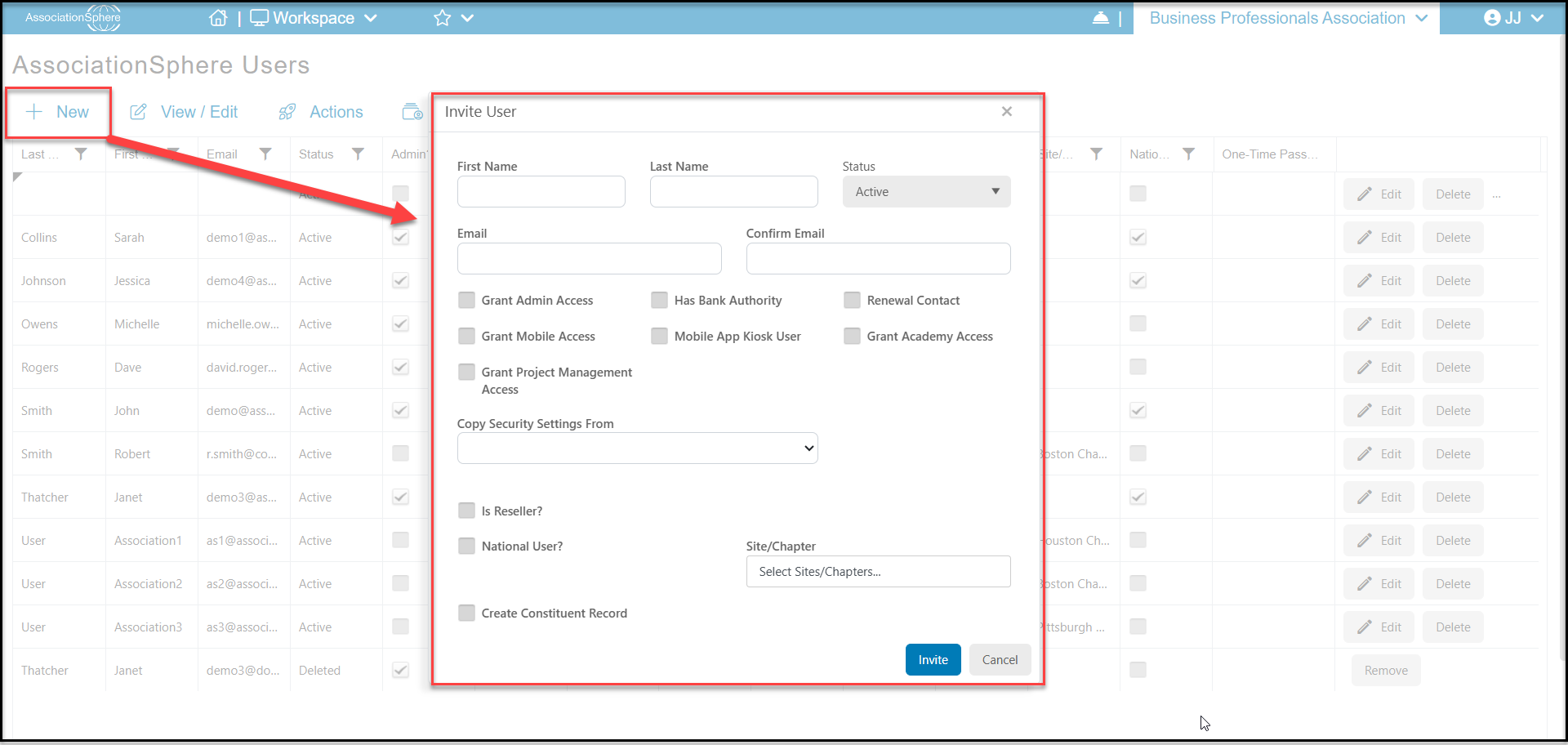Click the Email input field
Screen dimensions: 1568x745
click(x=590, y=259)
